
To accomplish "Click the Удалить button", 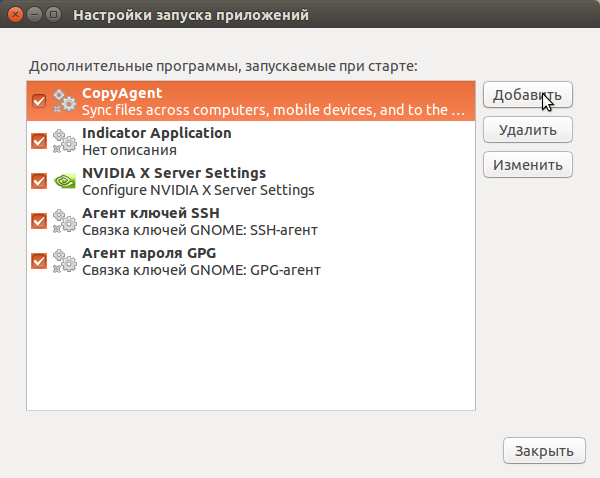I will 528,130.
